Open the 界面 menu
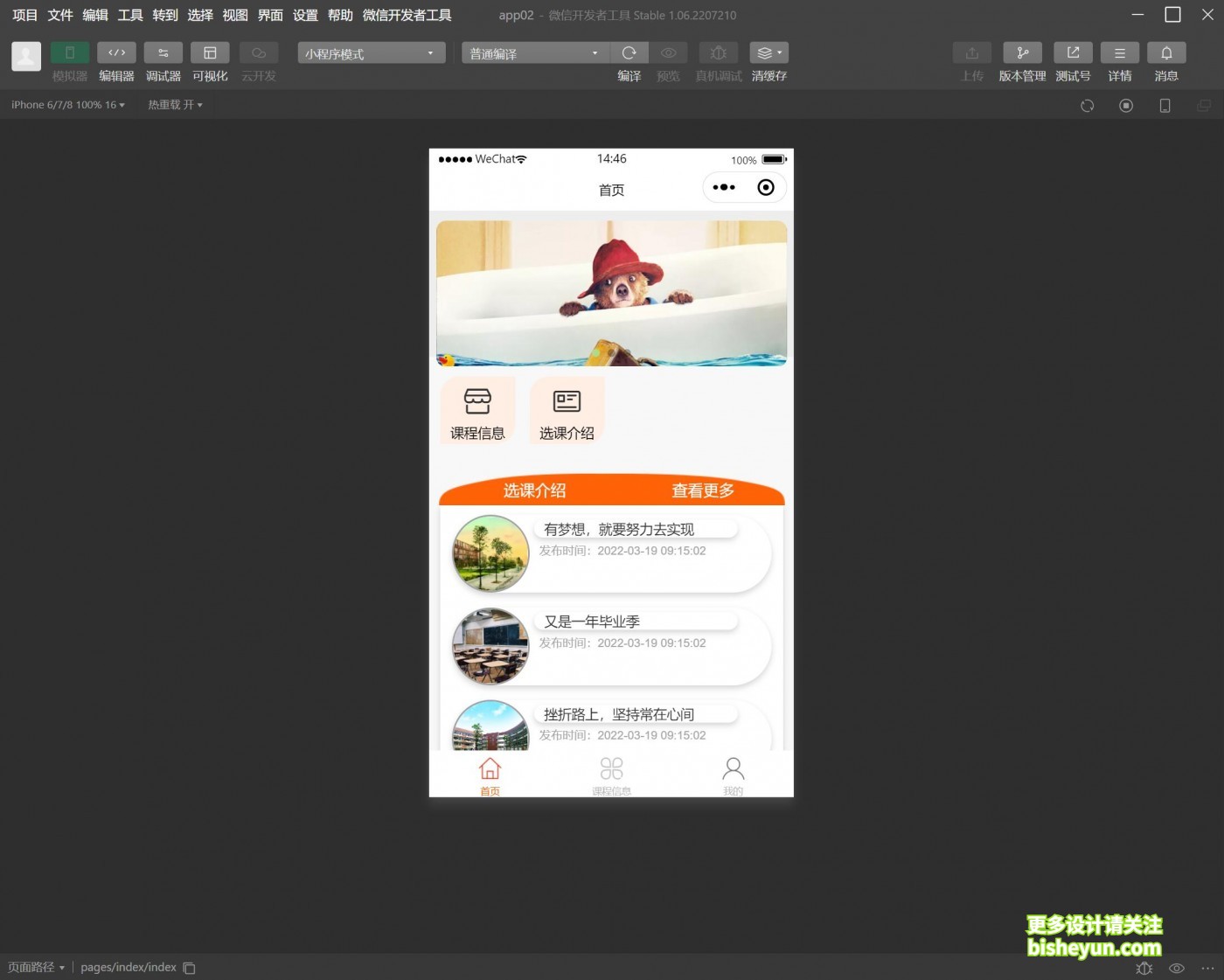The height and width of the screenshot is (980, 1224). [270, 15]
